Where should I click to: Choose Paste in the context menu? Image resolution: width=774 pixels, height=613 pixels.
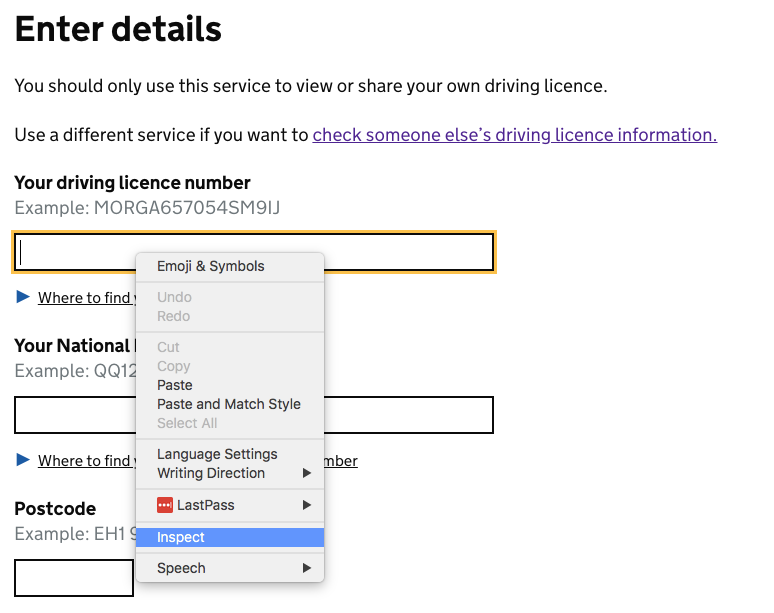230,385
